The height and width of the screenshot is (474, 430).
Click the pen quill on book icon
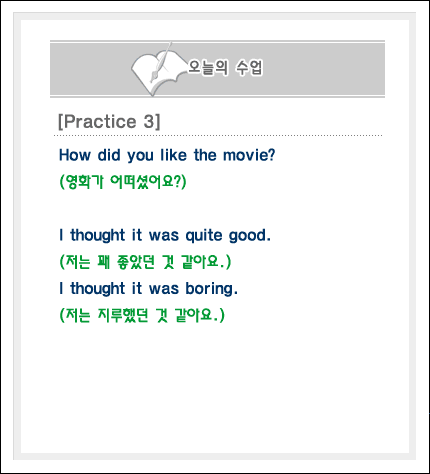point(161,62)
